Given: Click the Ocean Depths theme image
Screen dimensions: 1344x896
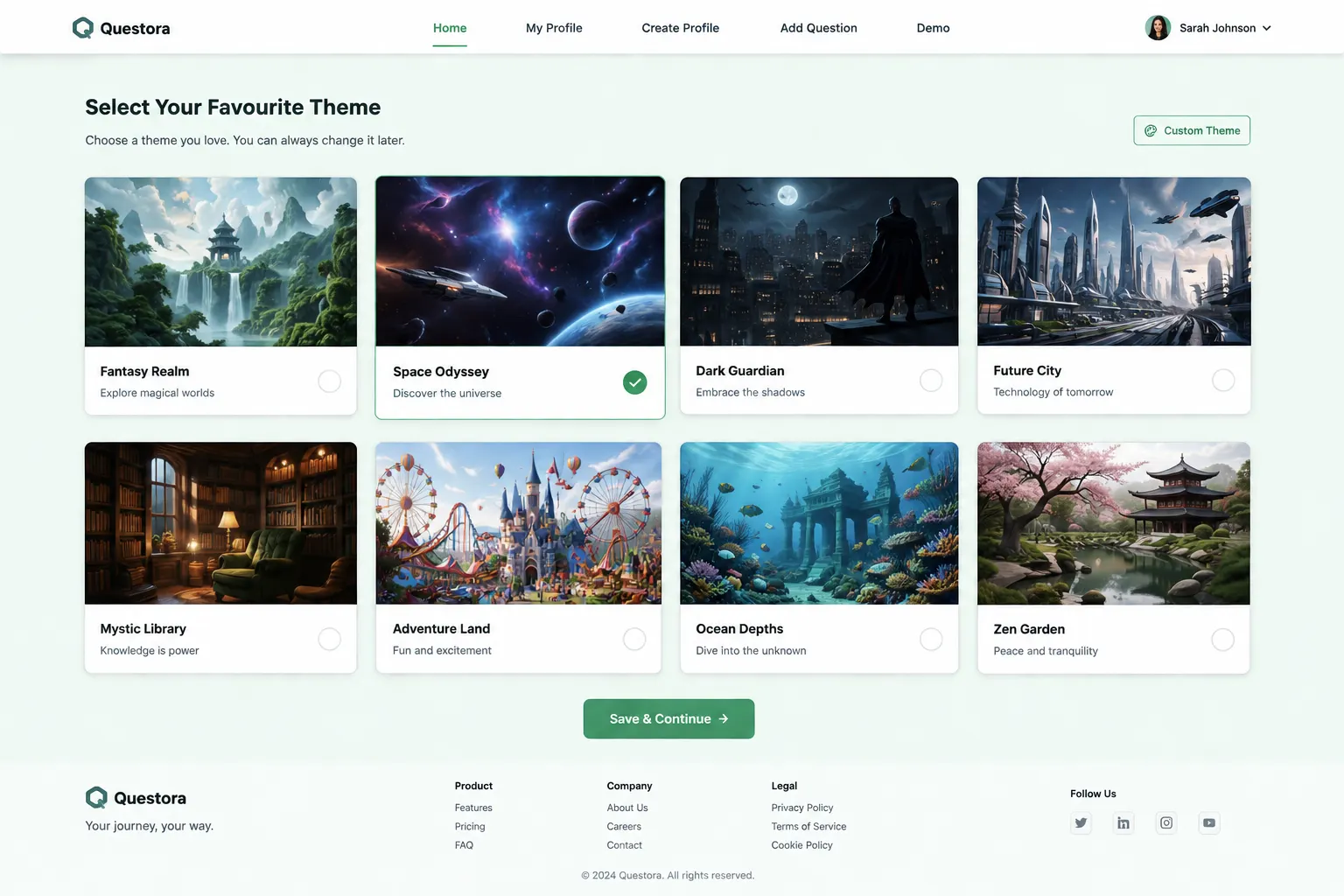Looking at the screenshot, I should click(819, 523).
